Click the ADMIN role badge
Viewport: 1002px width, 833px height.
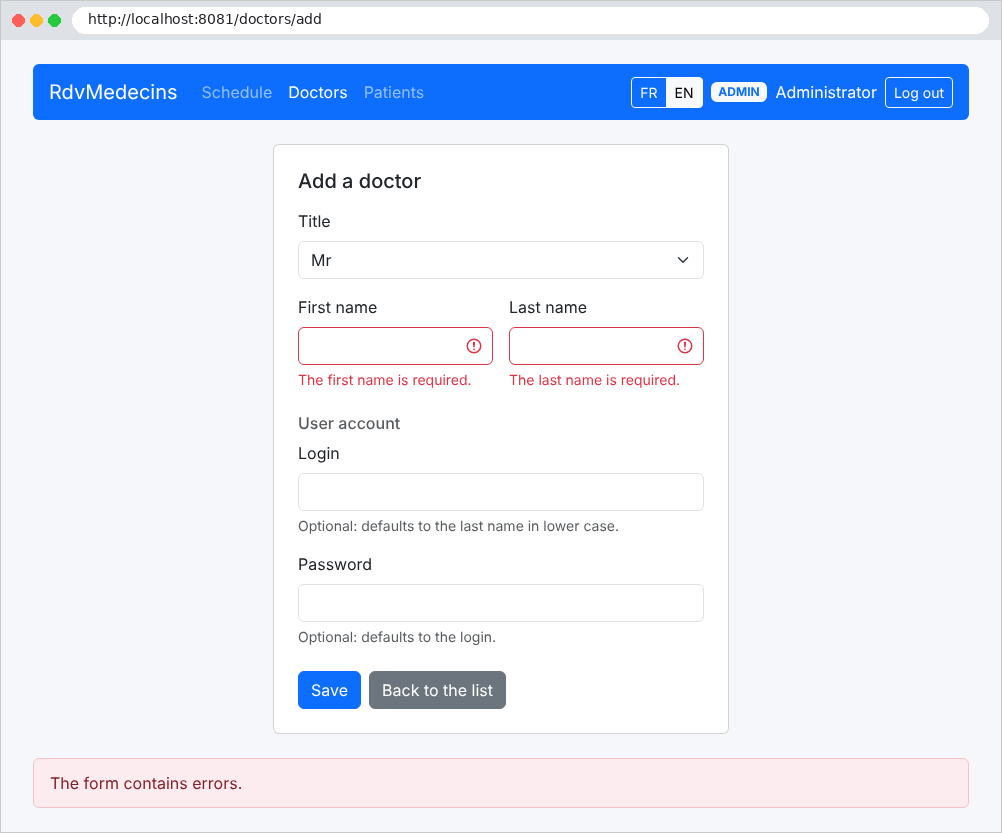739,92
